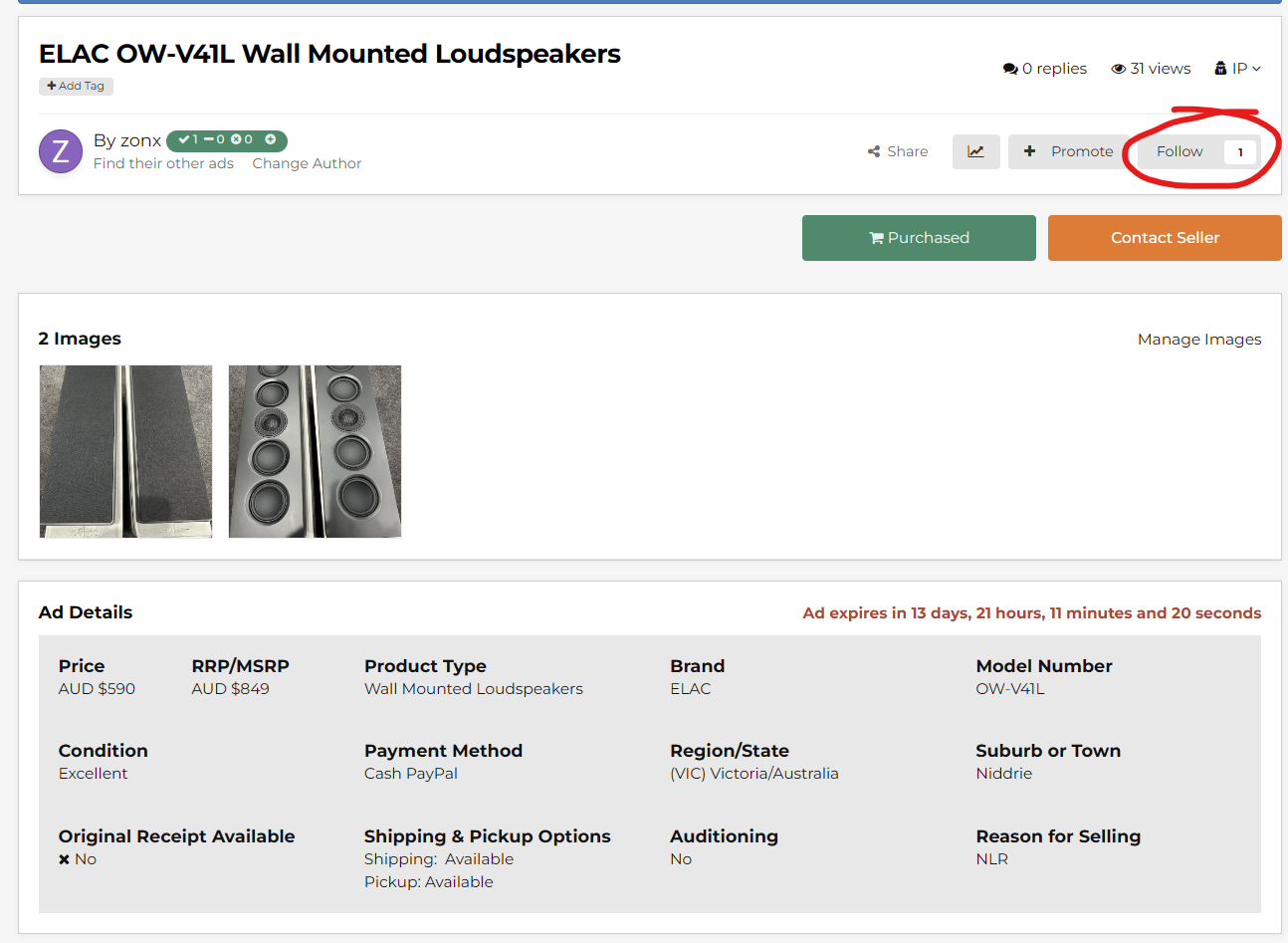
Task: Expand the IP dropdown menu
Action: [1238, 69]
